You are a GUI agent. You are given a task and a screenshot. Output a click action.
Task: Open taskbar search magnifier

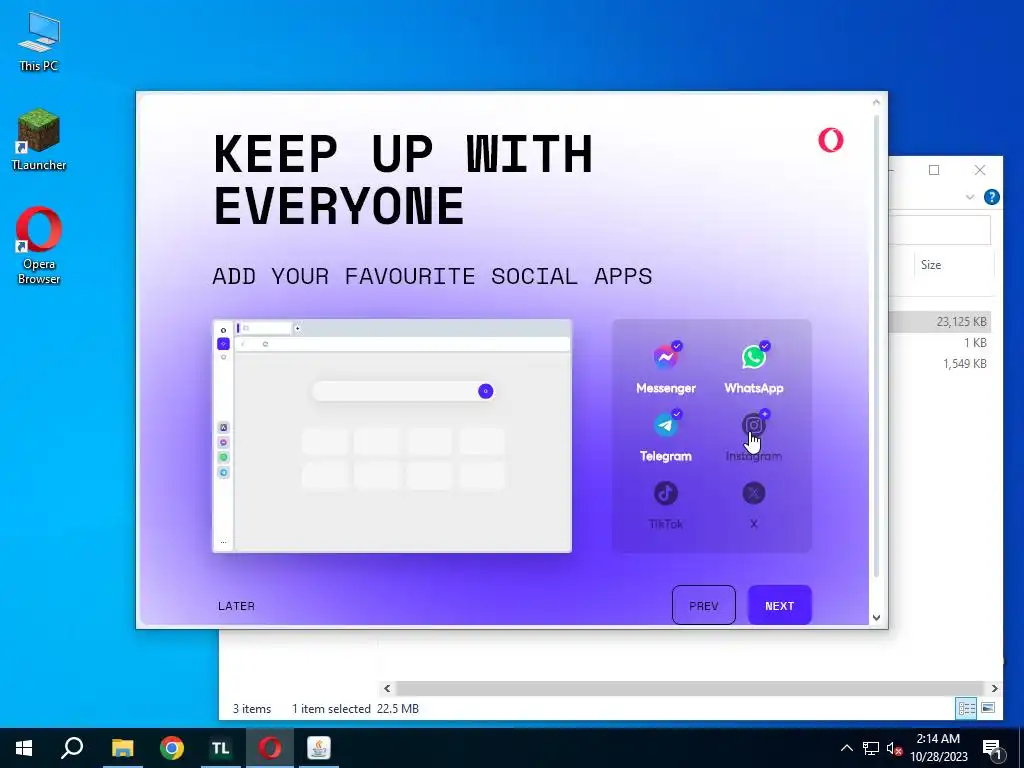(x=72, y=748)
